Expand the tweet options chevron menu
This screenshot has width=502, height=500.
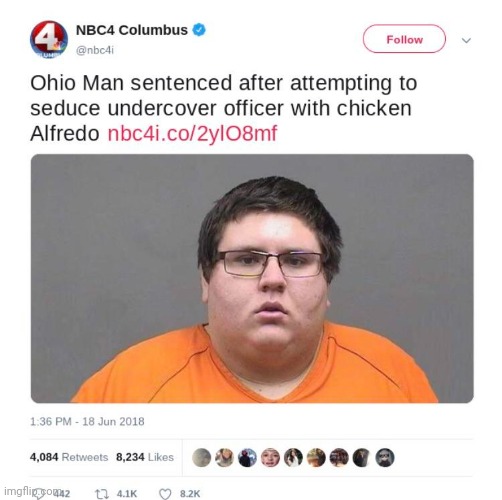pyautogui.click(x=466, y=40)
